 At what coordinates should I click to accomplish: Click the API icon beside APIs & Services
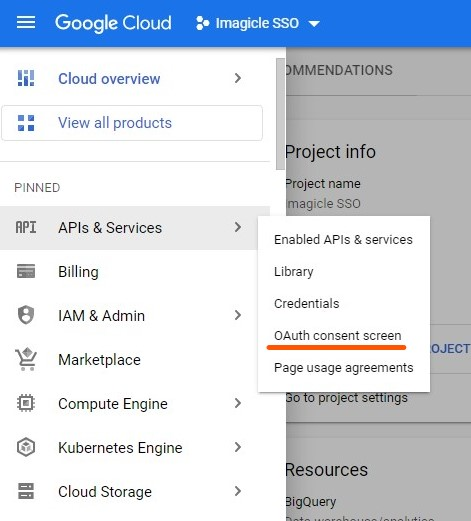pyautogui.click(x=26, y=228)
